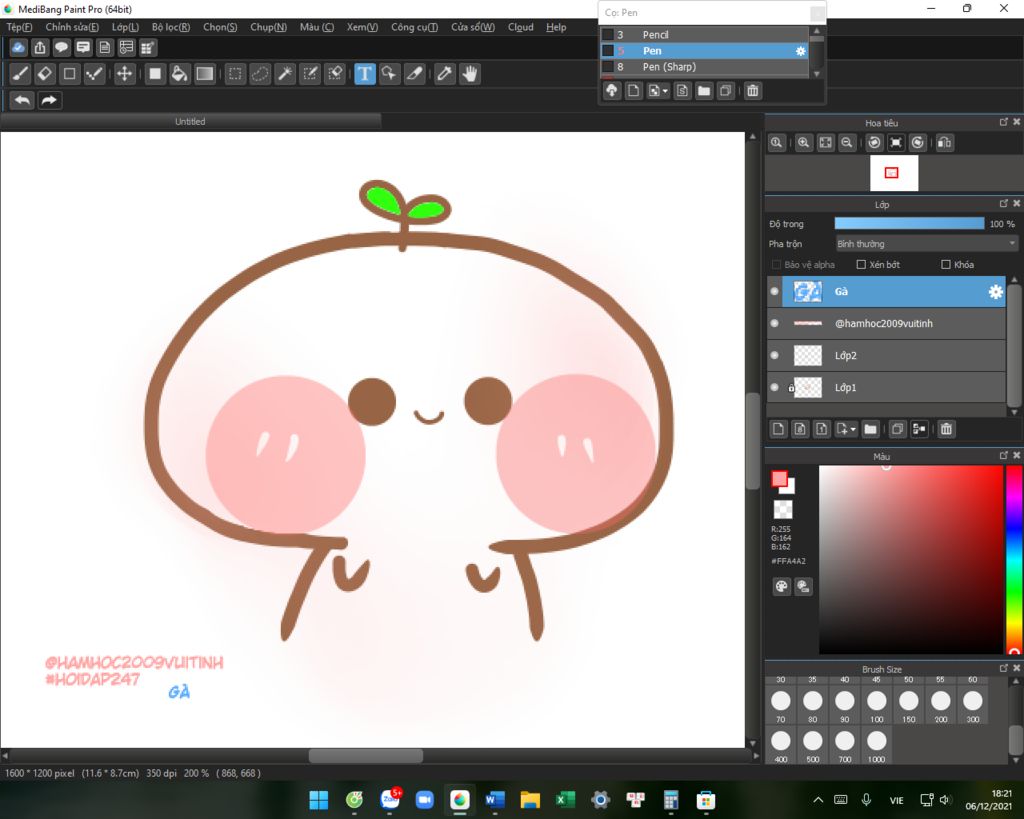This screenshot has width=1024, height=819.
Task: Select the Lớp2 layer
Action: [x=886, y=355]
